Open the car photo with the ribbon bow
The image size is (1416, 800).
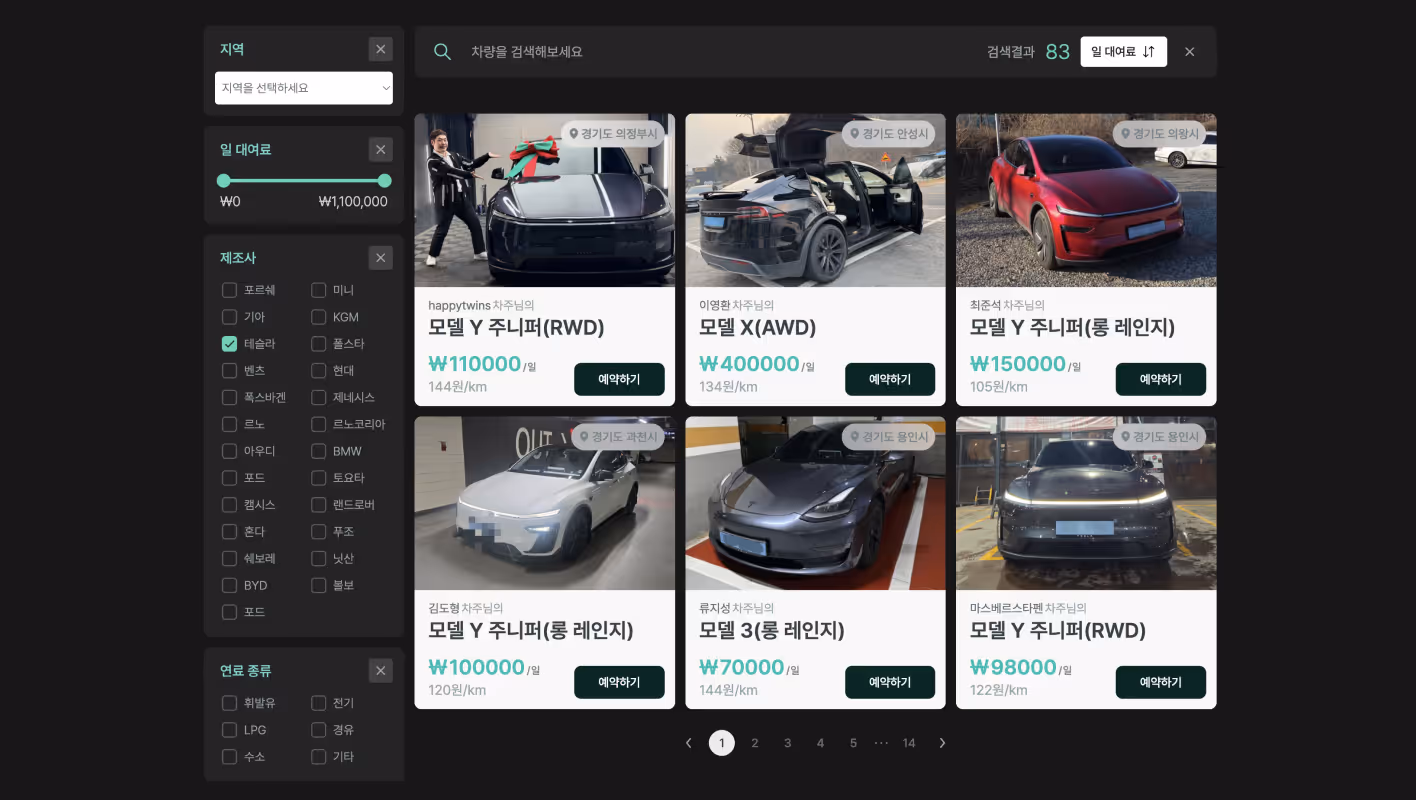[x=545, y=200]
